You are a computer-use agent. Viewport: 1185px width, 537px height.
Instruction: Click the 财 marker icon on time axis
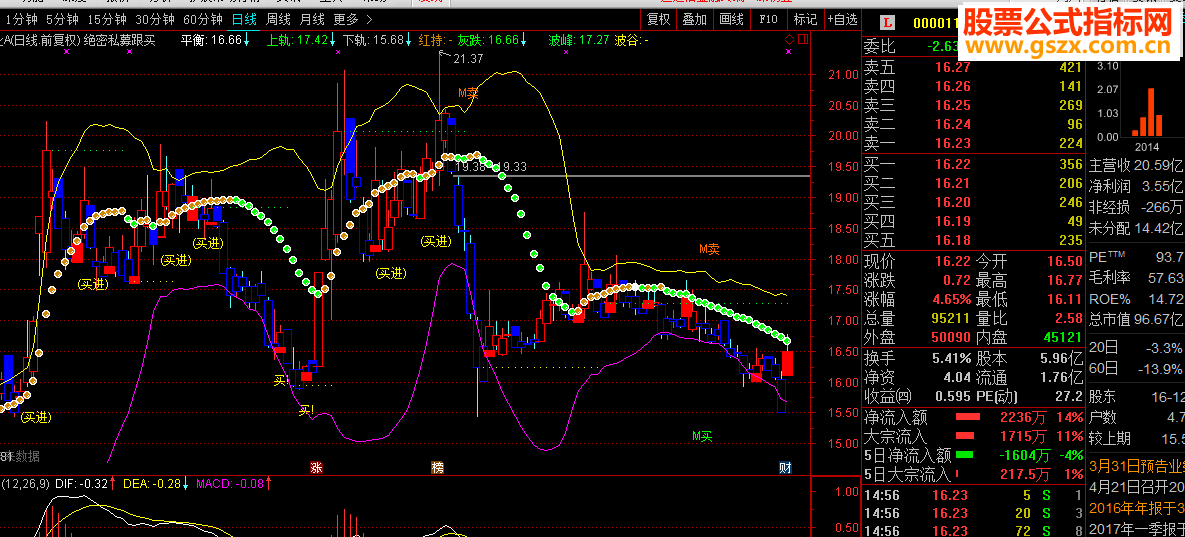coord(785,468)
